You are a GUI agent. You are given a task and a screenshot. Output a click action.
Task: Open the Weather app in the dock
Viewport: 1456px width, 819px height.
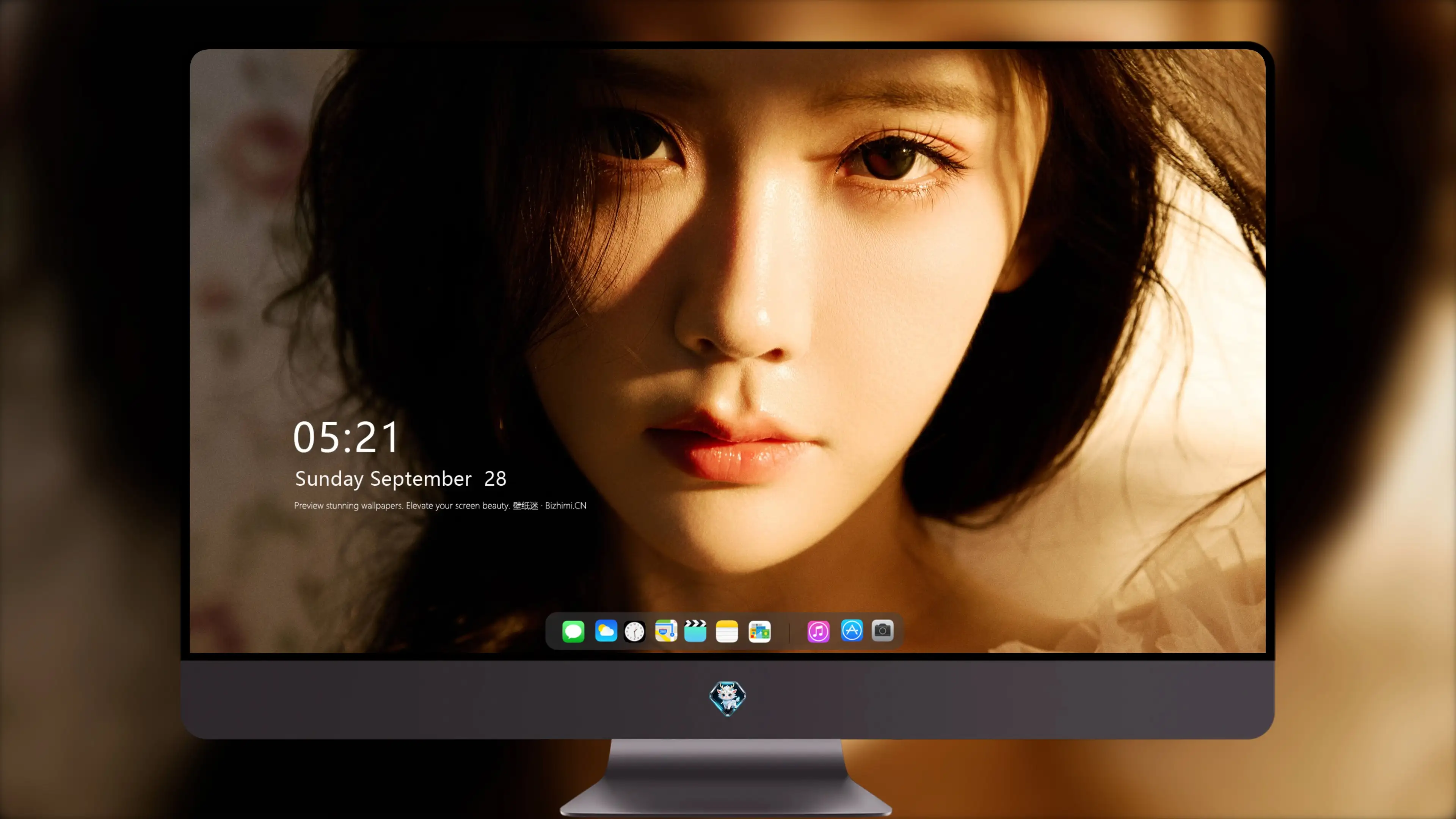[606, 631]
